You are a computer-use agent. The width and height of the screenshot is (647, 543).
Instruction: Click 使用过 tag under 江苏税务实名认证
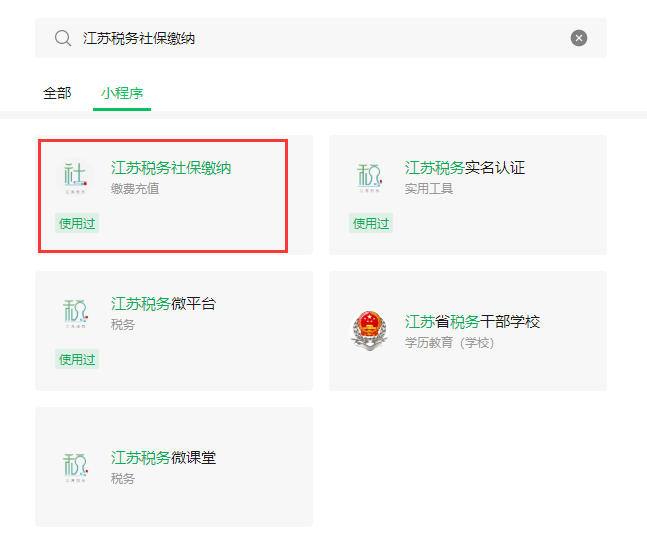click(371, 223)
